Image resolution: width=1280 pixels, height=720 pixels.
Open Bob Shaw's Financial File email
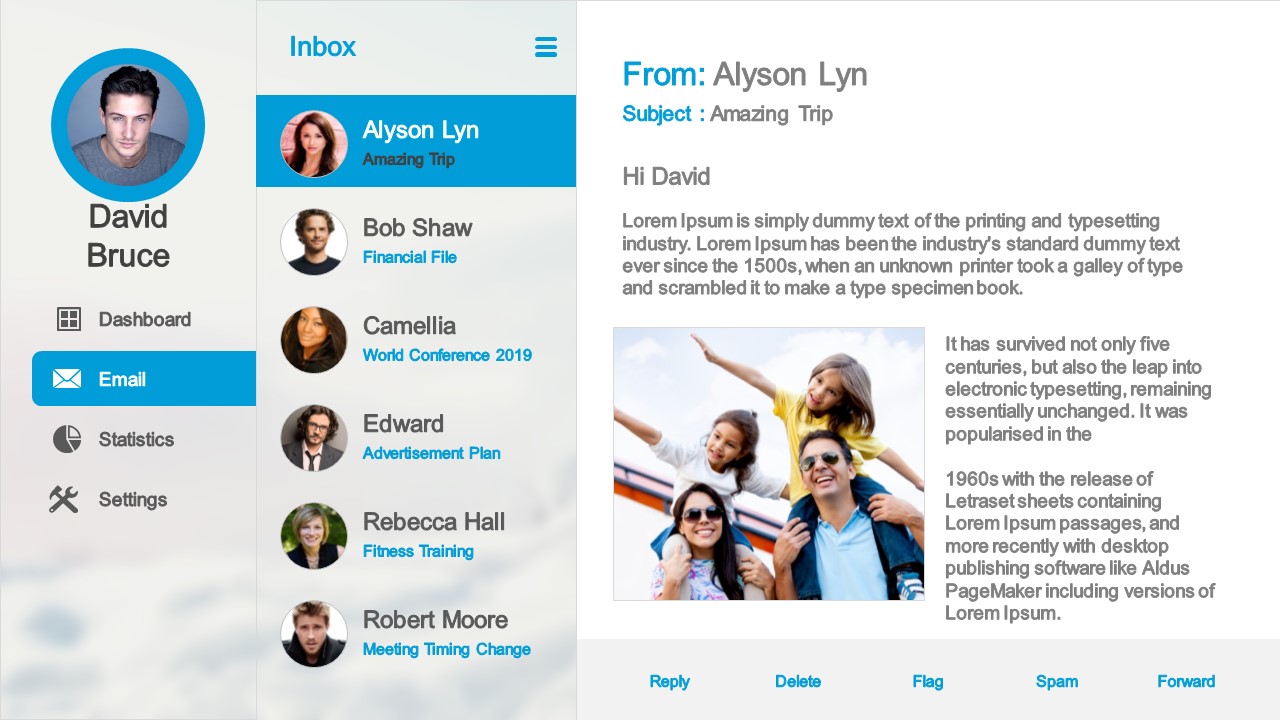click(415, 240)
